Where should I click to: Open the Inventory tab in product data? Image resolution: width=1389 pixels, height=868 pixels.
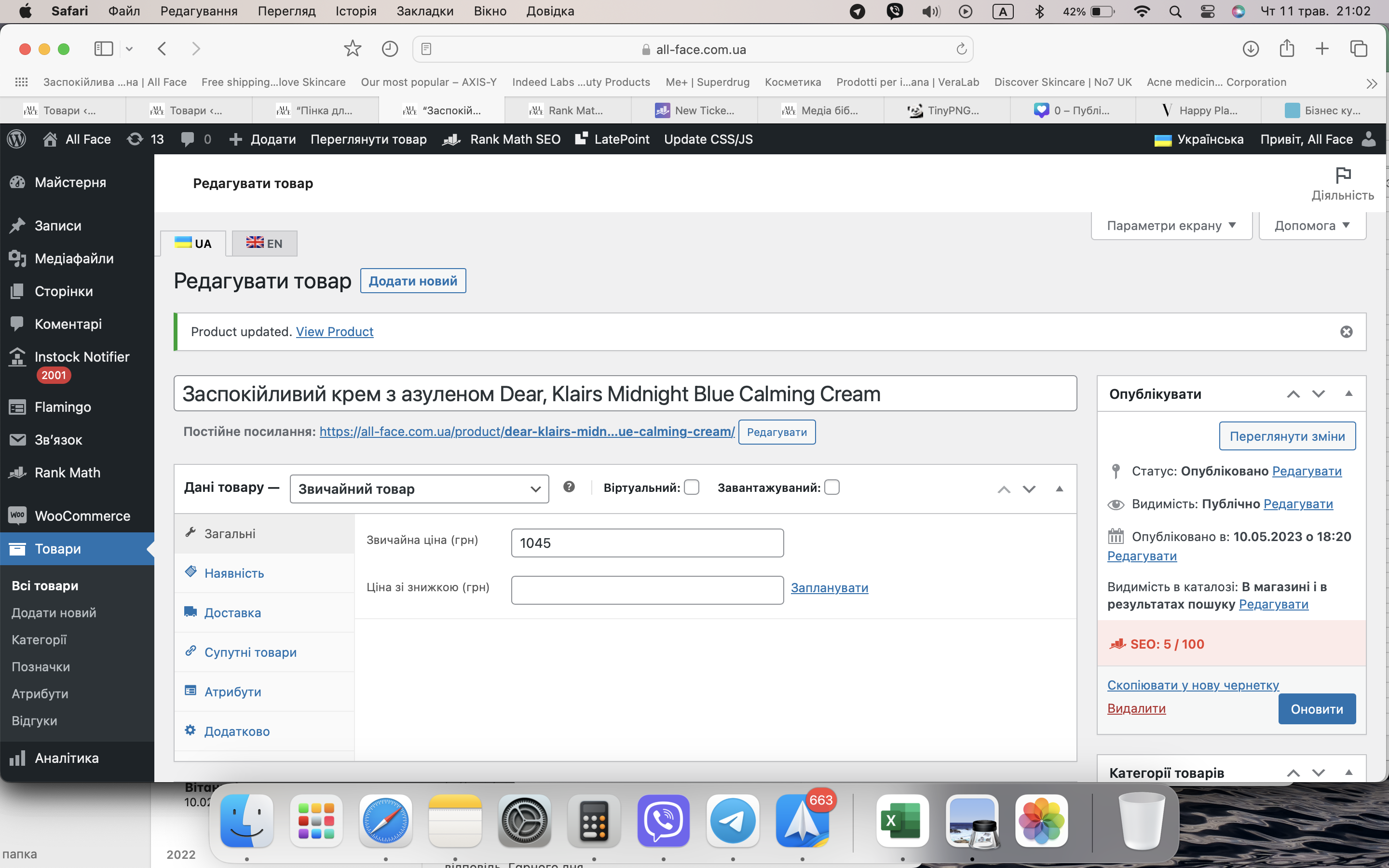click(x=233, y=573)
